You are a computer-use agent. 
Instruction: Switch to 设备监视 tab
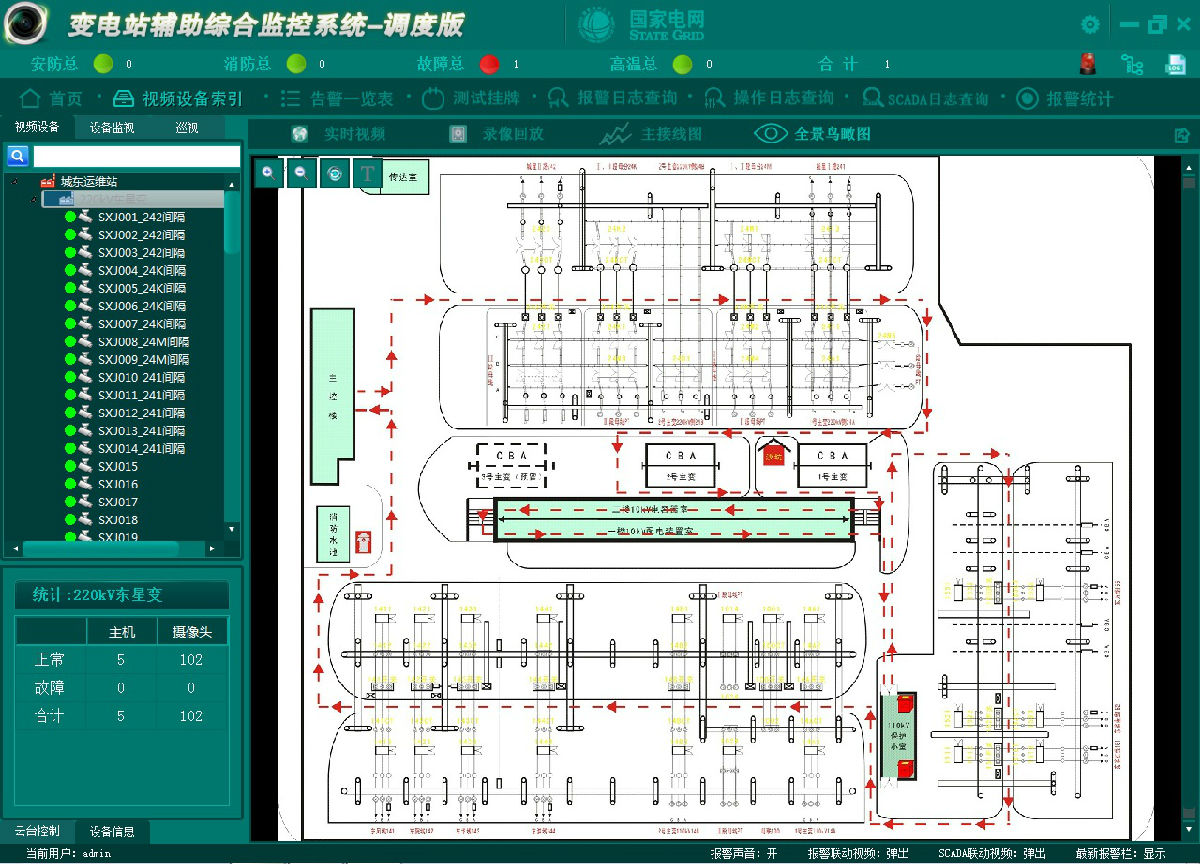pyautogui.click(x=111, y=127)
